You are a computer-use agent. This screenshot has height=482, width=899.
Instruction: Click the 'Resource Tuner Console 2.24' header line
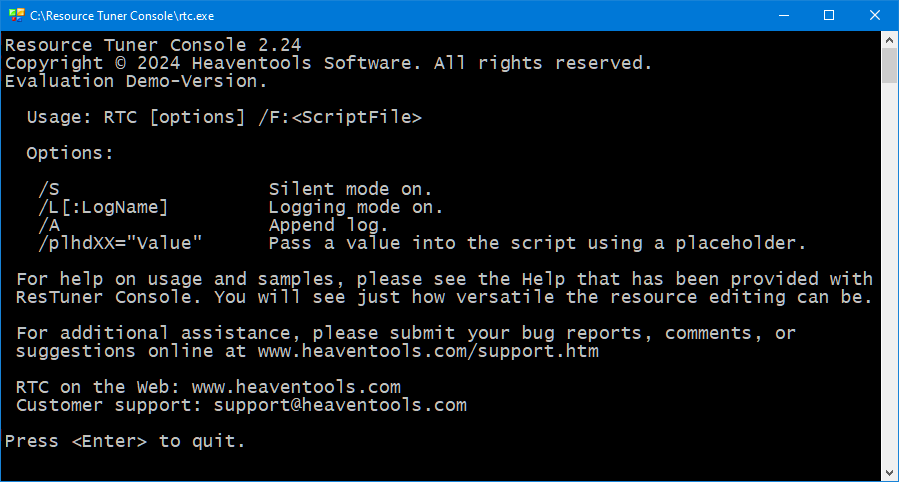153,45
